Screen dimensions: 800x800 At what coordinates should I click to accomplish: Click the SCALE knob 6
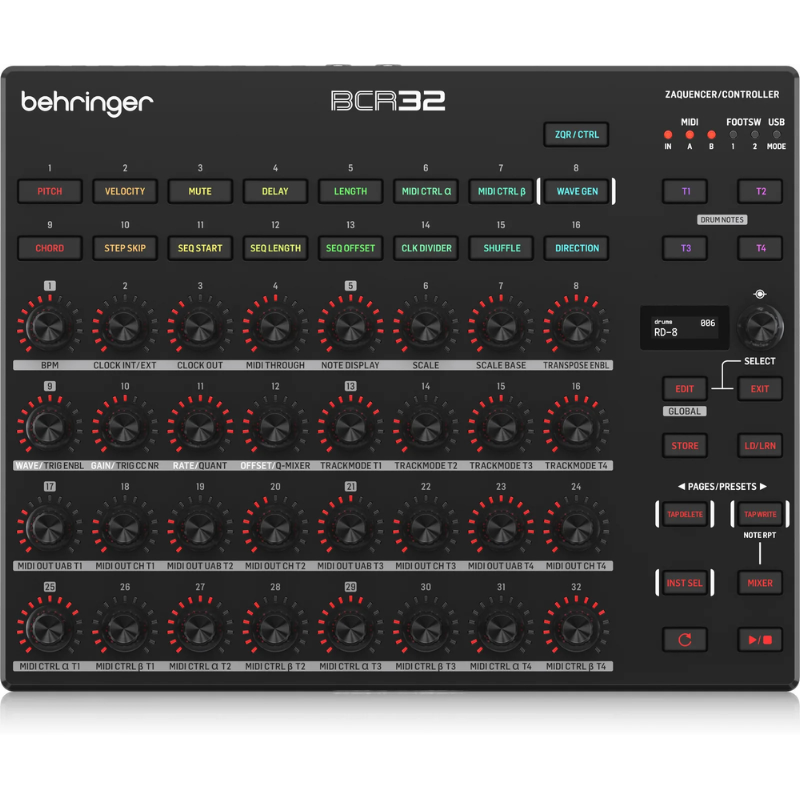point(425,326)
